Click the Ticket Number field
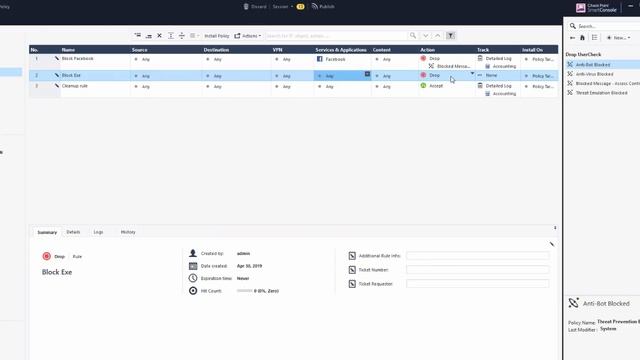Viewport: 640px width, 360px height. (478, 270)
